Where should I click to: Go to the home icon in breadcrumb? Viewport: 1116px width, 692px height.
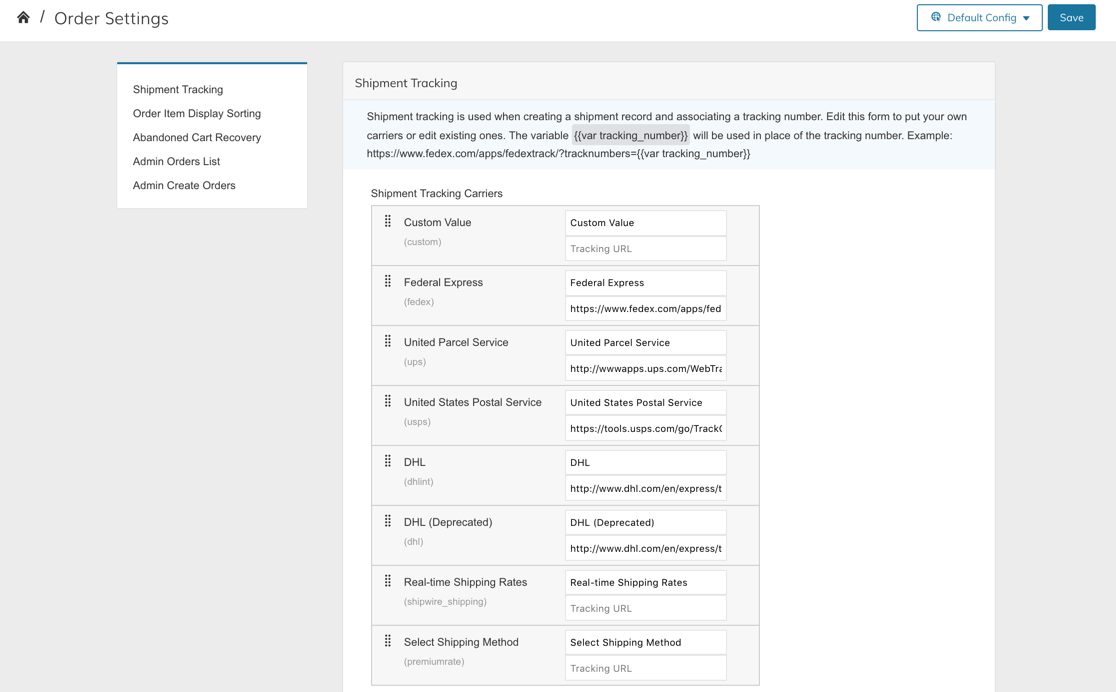(x=23, y=18)
